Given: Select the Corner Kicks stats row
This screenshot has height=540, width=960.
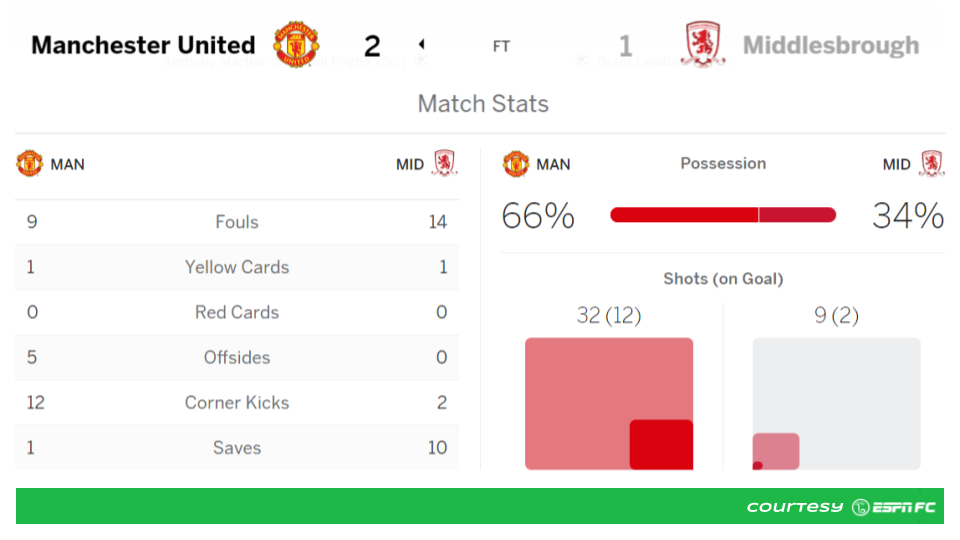Looking at the screenshot, I should pyautogui.click(x=237, y=402).
